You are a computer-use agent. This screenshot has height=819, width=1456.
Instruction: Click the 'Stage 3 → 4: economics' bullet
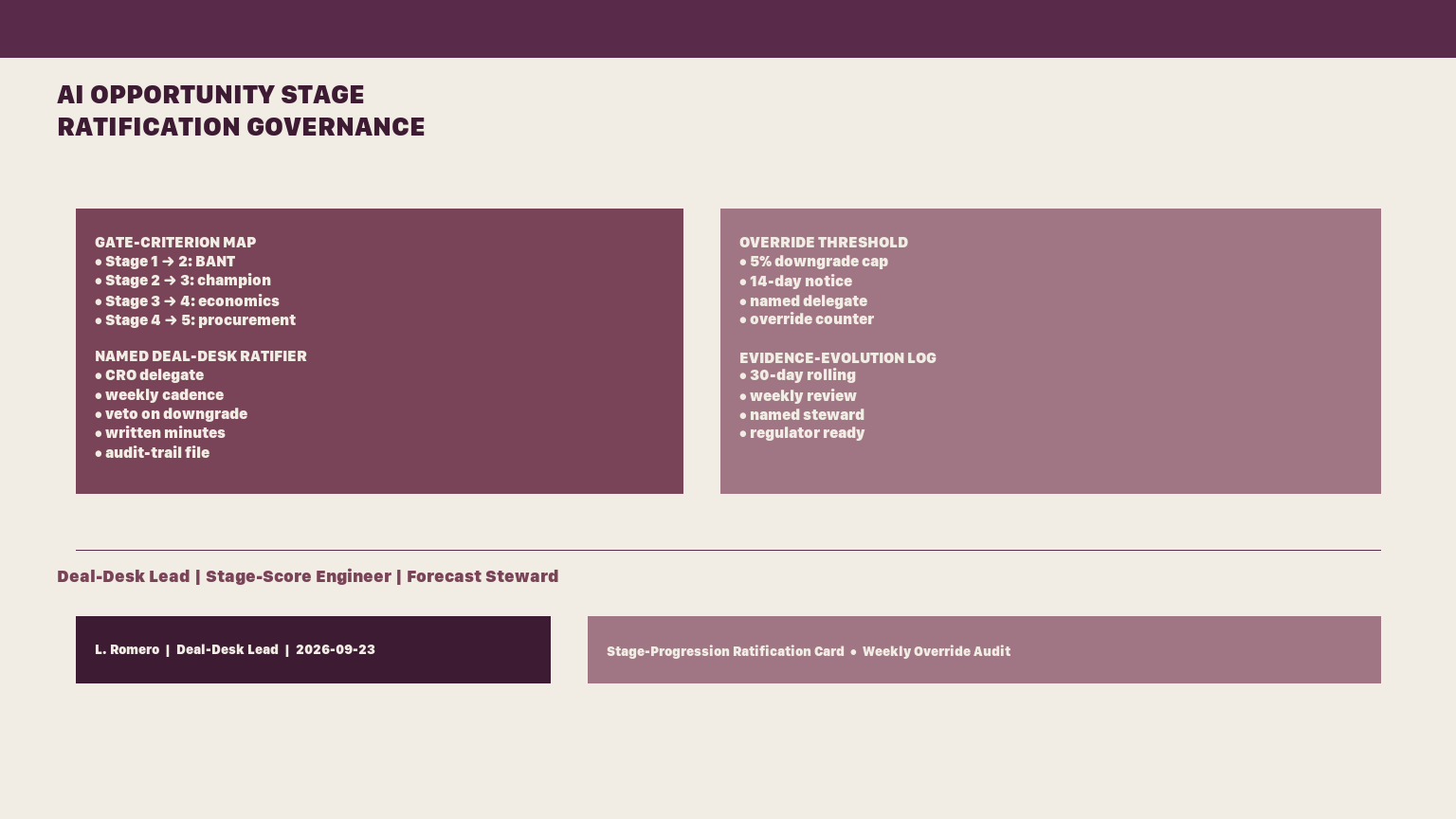point(187,301)
